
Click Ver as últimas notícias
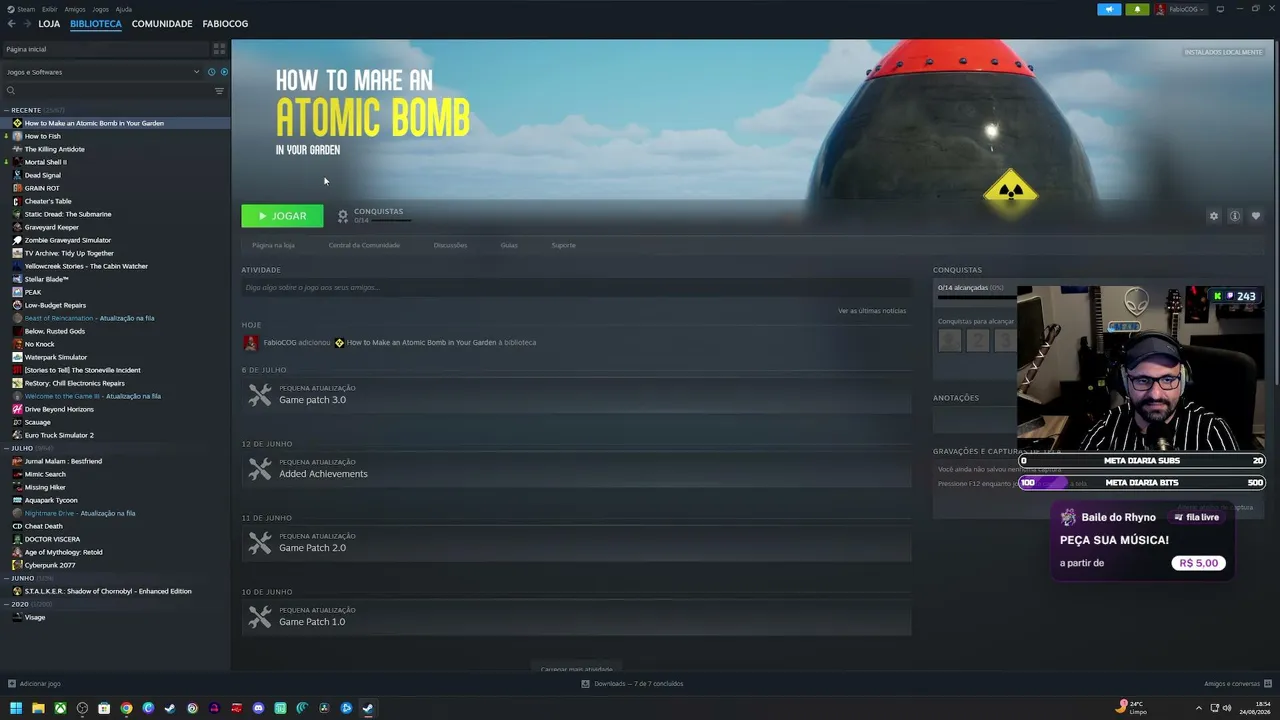pos(872,311)
